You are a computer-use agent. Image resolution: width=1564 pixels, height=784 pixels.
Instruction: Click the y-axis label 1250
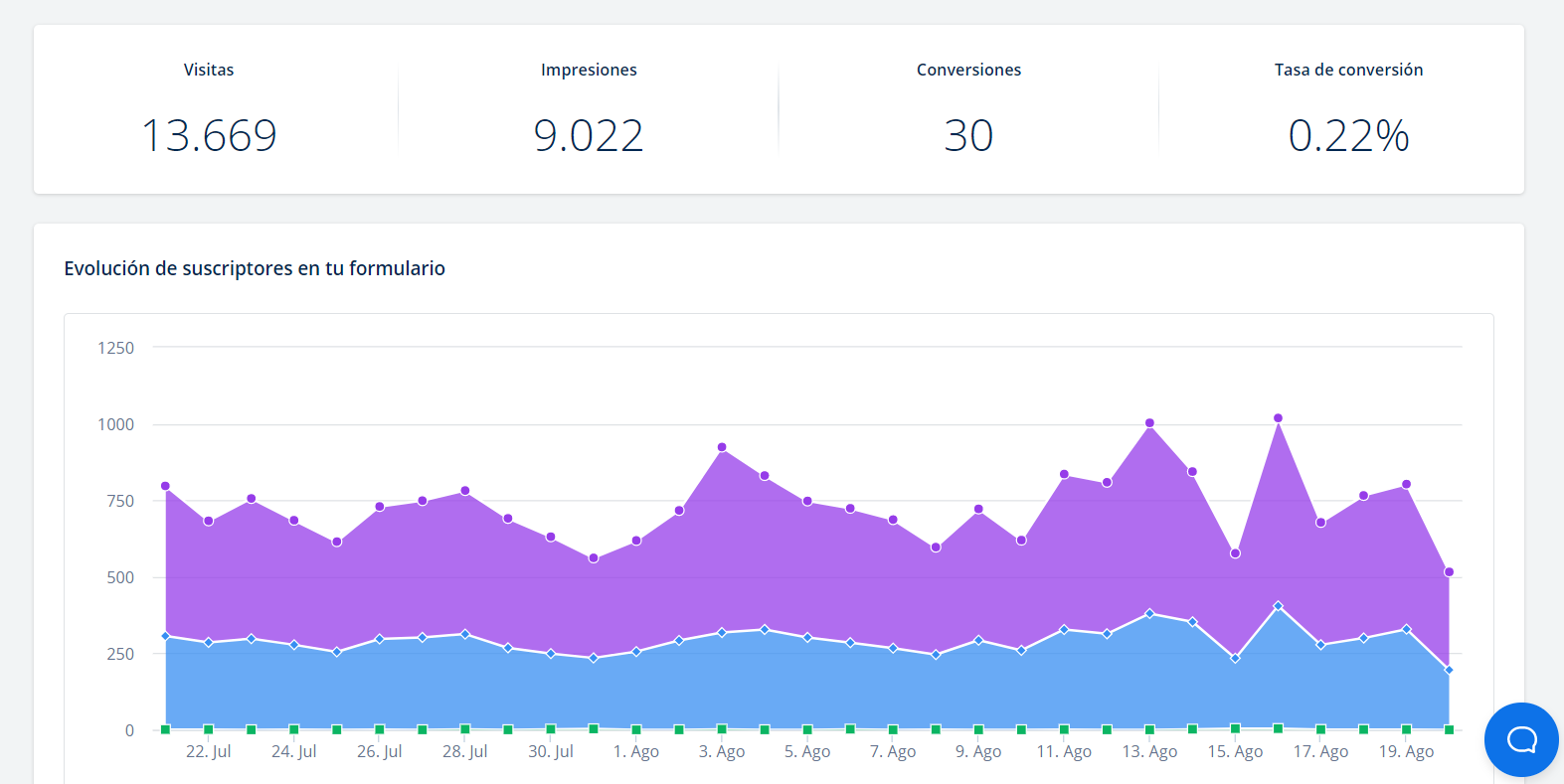115,348
